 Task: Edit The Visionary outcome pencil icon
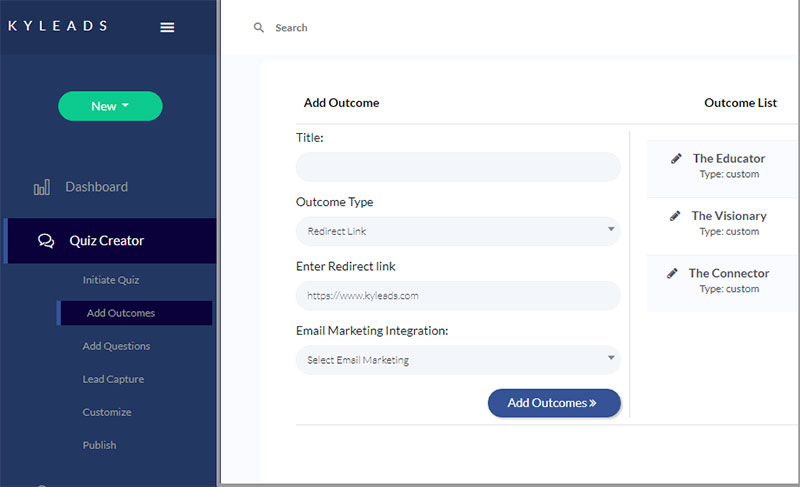[x=675, y=216]
